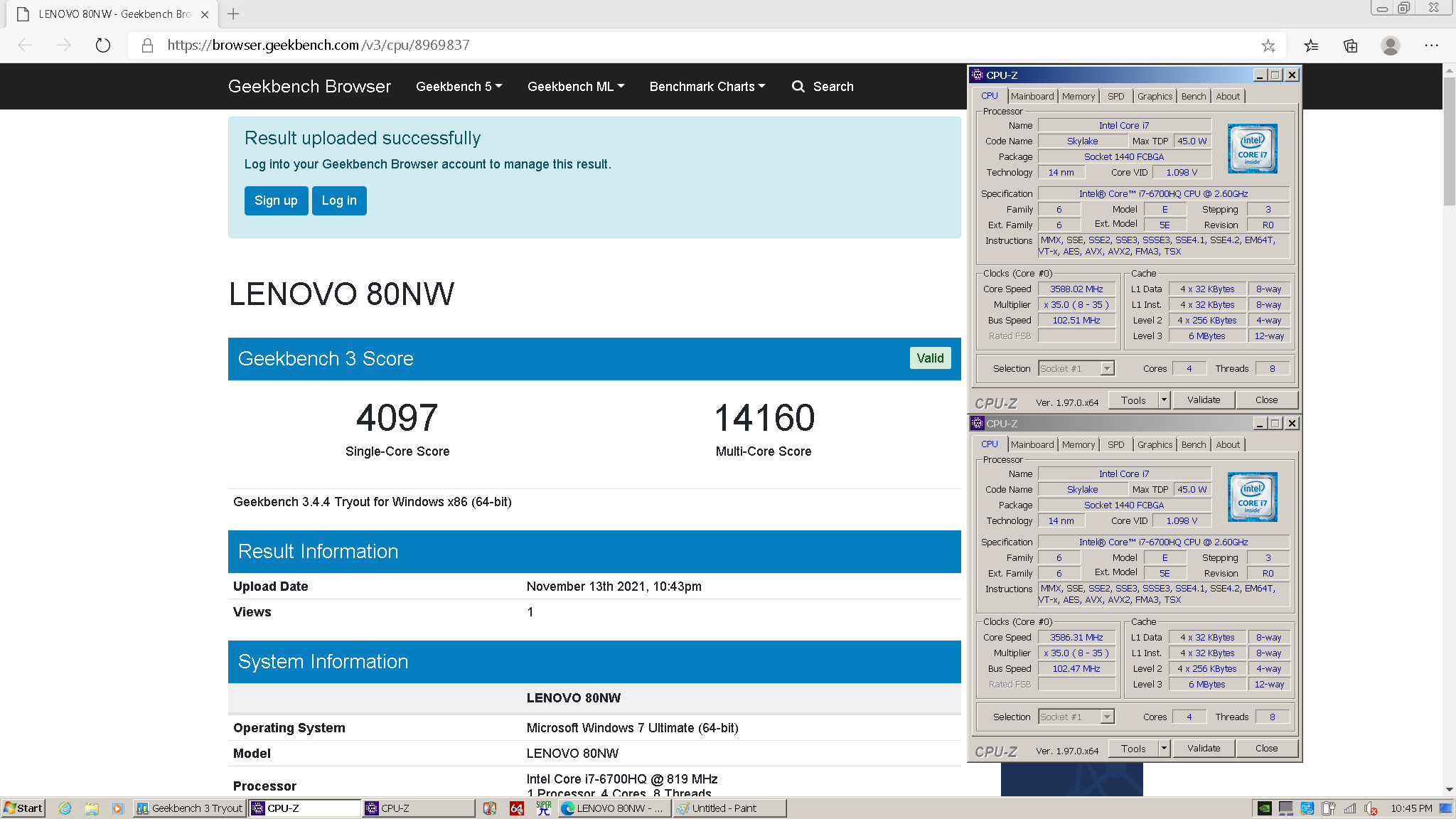Click the Log in button
The width and height of the screenshot is (1456, 819).
[x=339, y=200]
